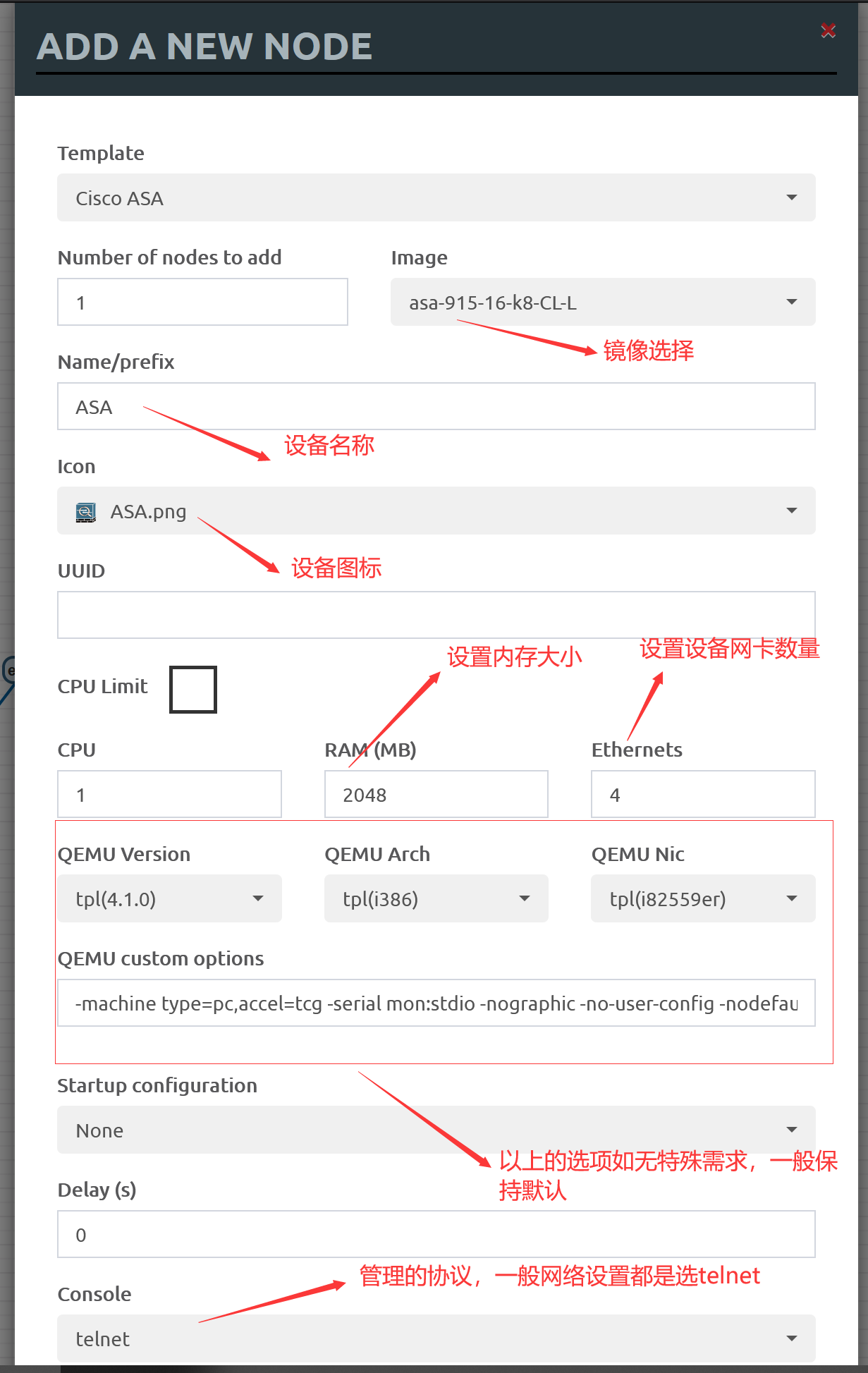The width and height of the screenshot is (868, 1373).
Task: Click the CPU Limit label
Action: point(102,687)
